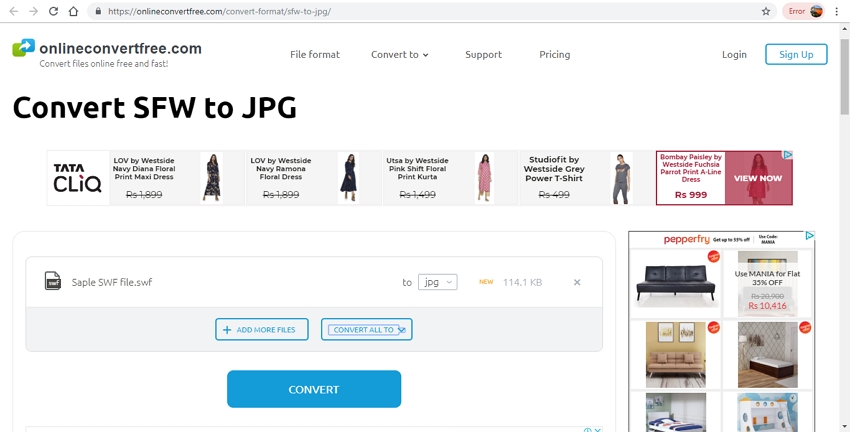Bookmark this page with the star icon
The width and height of the screenshot is (850, 432).
[766, 11]
